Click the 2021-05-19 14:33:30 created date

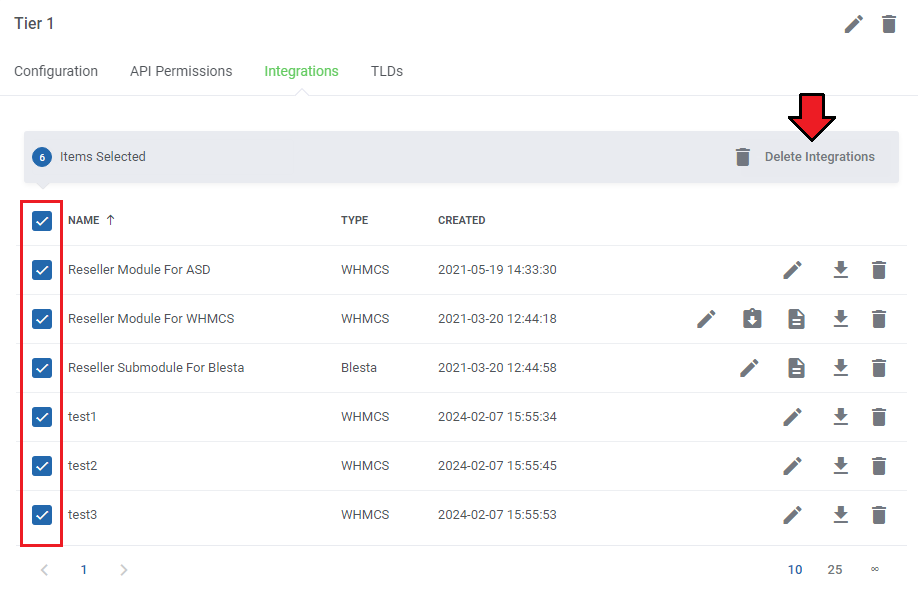click(497, 270)
